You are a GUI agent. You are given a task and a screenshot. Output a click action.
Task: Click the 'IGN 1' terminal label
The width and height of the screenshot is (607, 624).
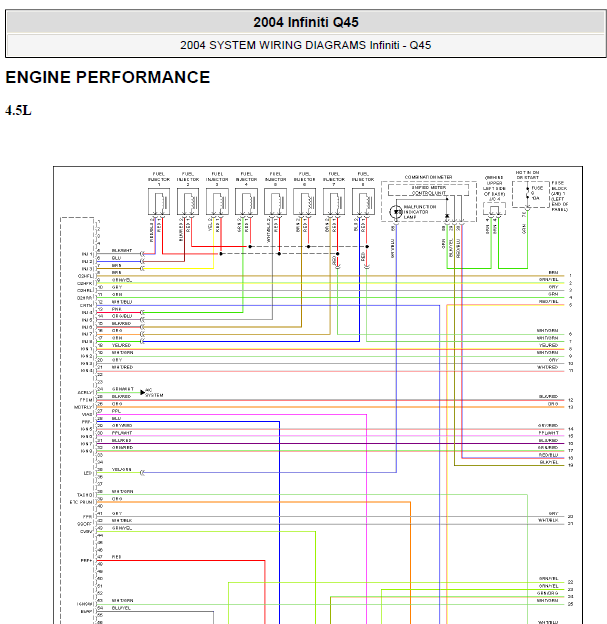(87, 349)
